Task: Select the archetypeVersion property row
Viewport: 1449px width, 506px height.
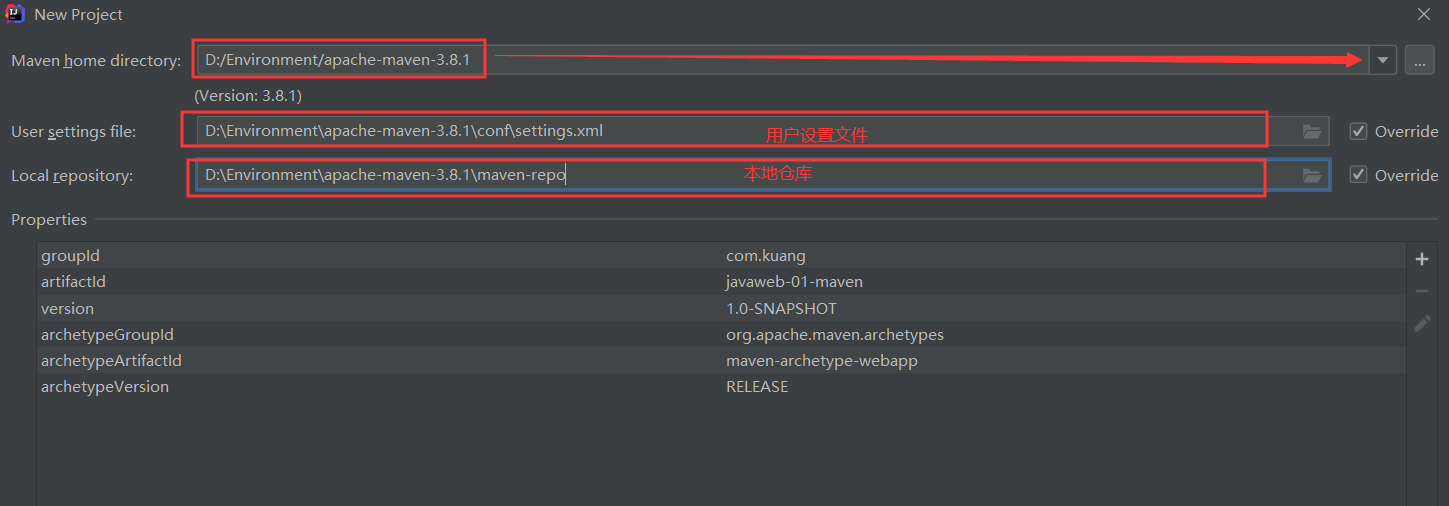Action: tap(721, 386)
